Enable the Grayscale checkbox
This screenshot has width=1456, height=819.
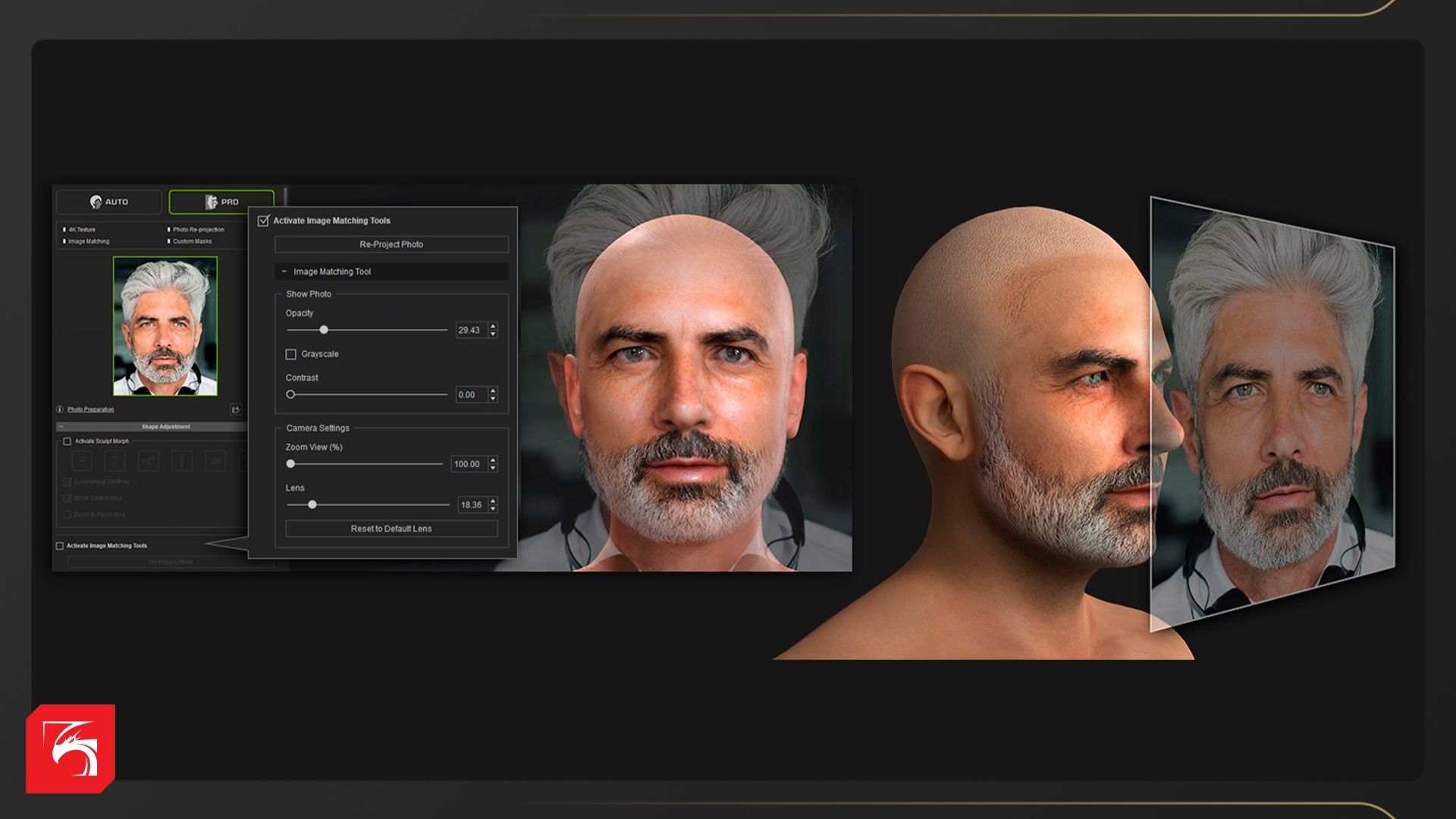click(x=290, y=354)
